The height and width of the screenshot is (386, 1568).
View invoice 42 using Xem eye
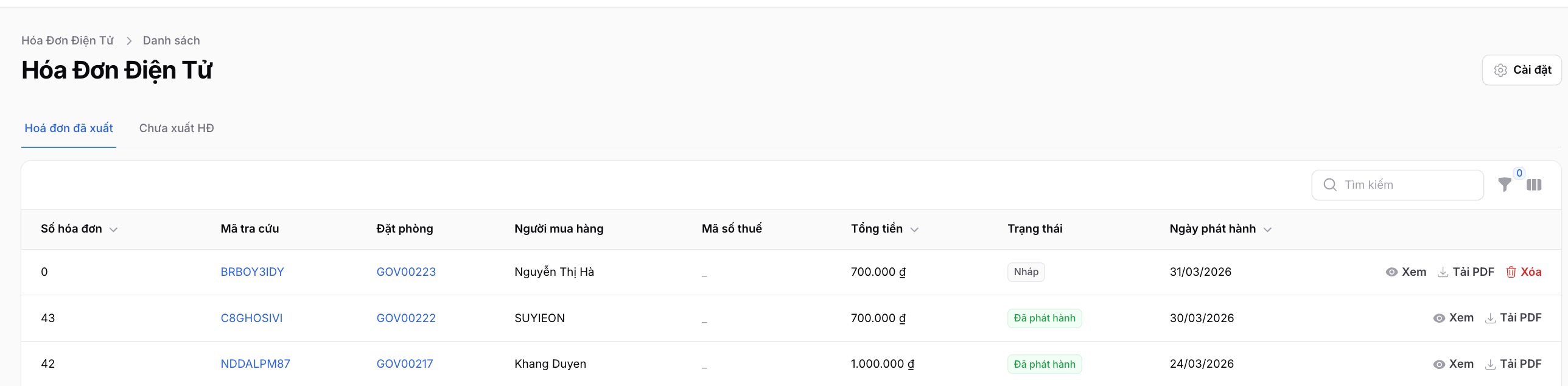(1439, 364)
